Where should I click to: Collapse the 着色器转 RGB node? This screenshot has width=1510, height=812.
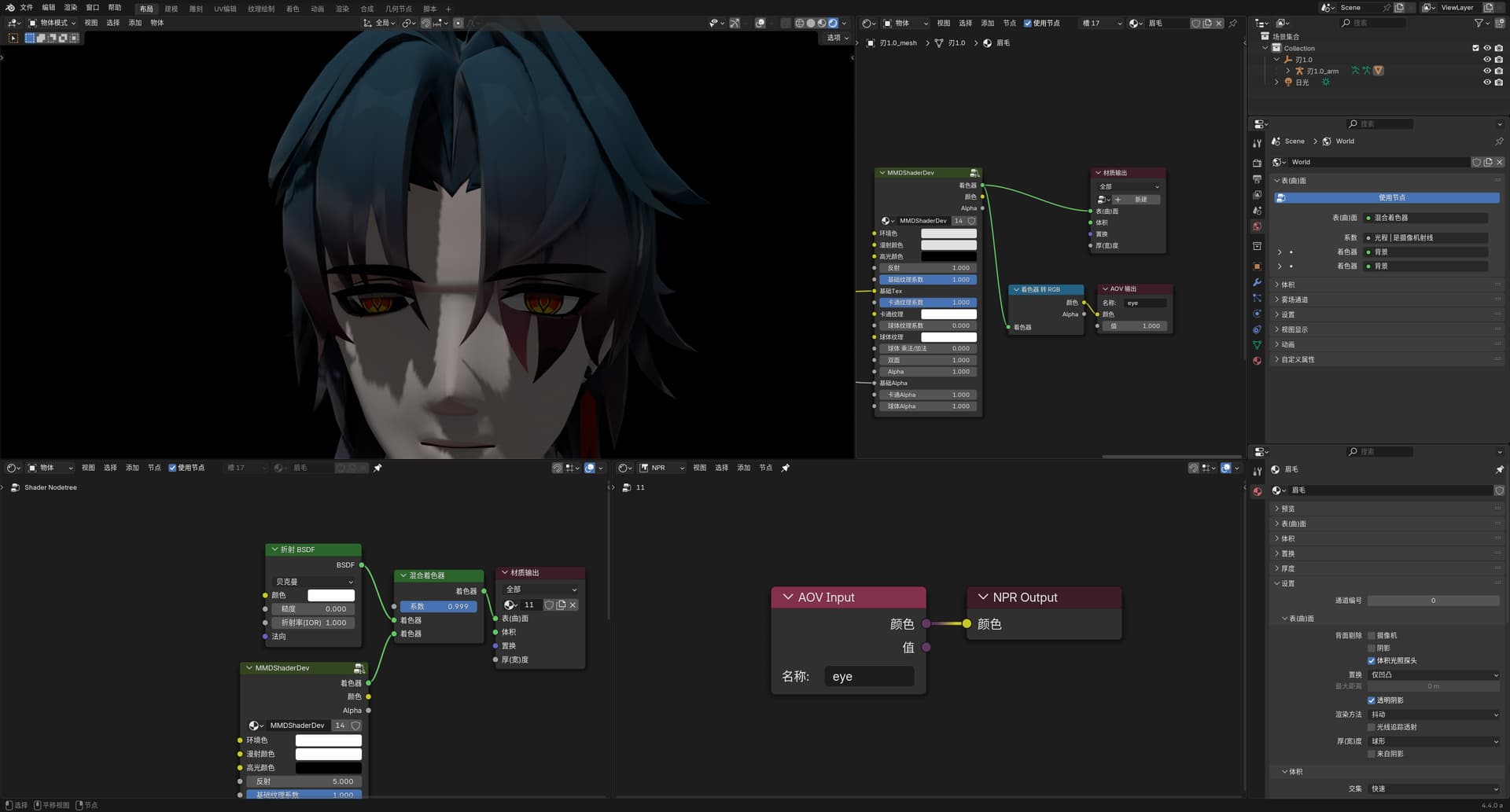coord(1016,289)
